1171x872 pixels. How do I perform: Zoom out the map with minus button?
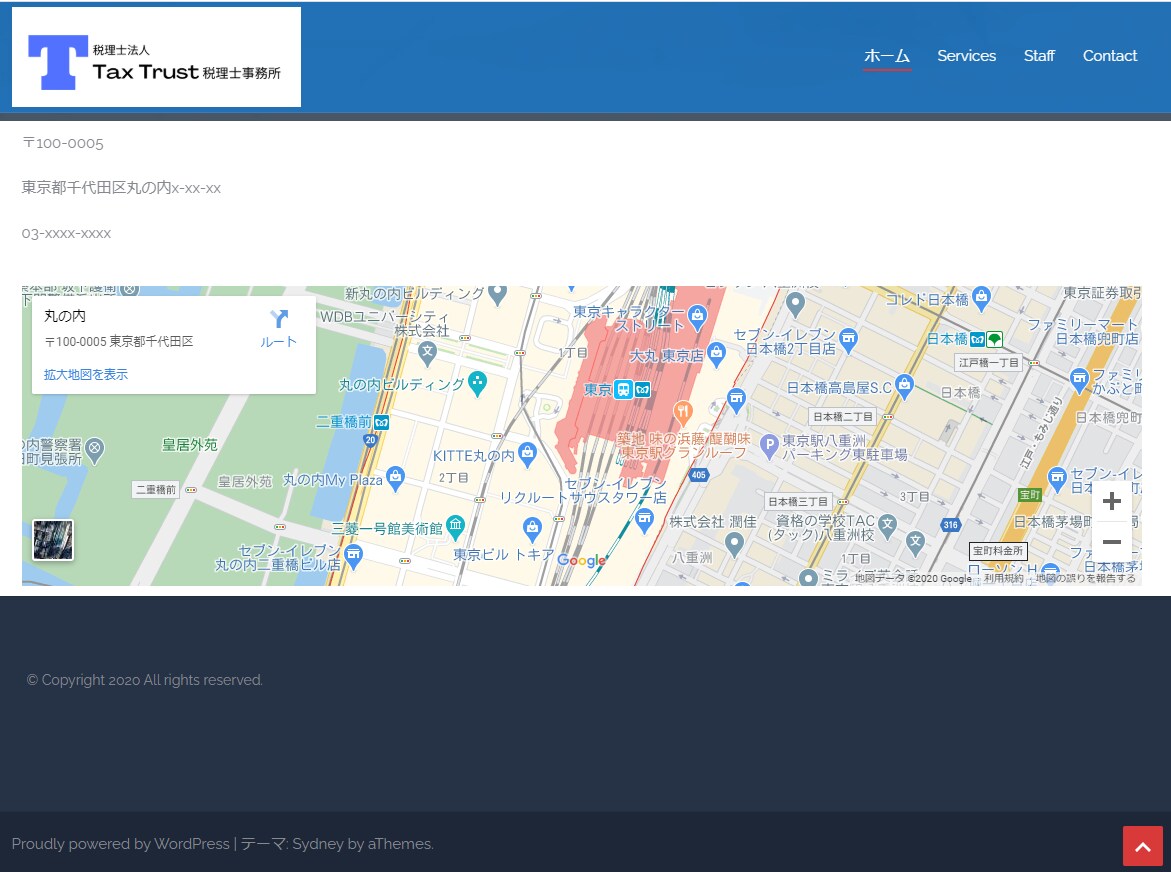pyautogui.click(x=1111, y=541)
